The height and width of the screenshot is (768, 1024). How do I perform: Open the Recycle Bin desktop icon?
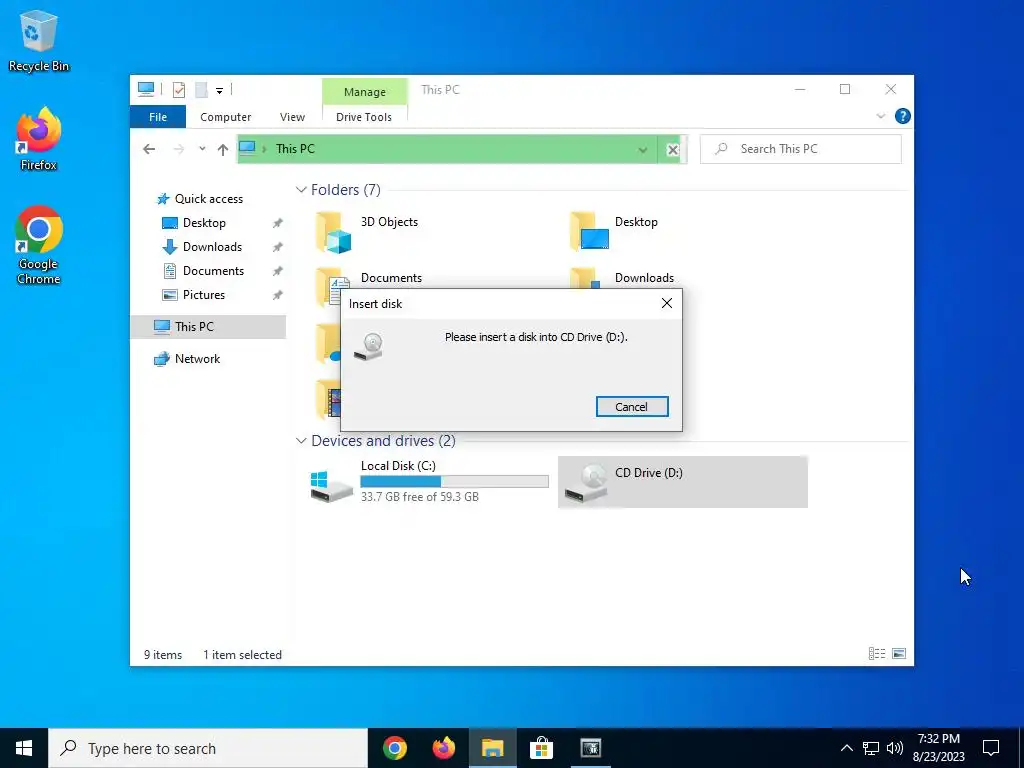coord(39,40)
